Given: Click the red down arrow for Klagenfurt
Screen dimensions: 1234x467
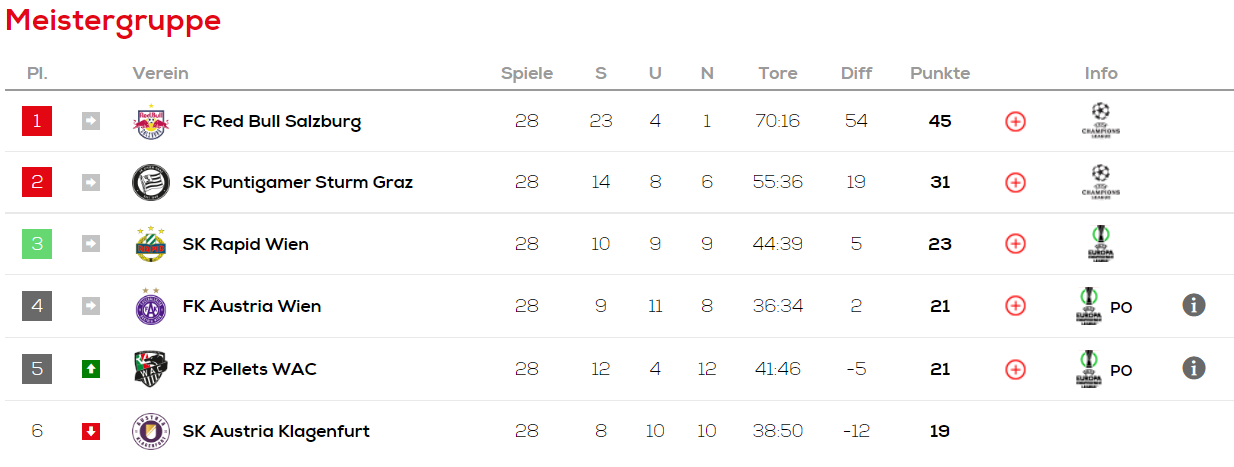Looking at the screenshot, I should pos(91,431).
